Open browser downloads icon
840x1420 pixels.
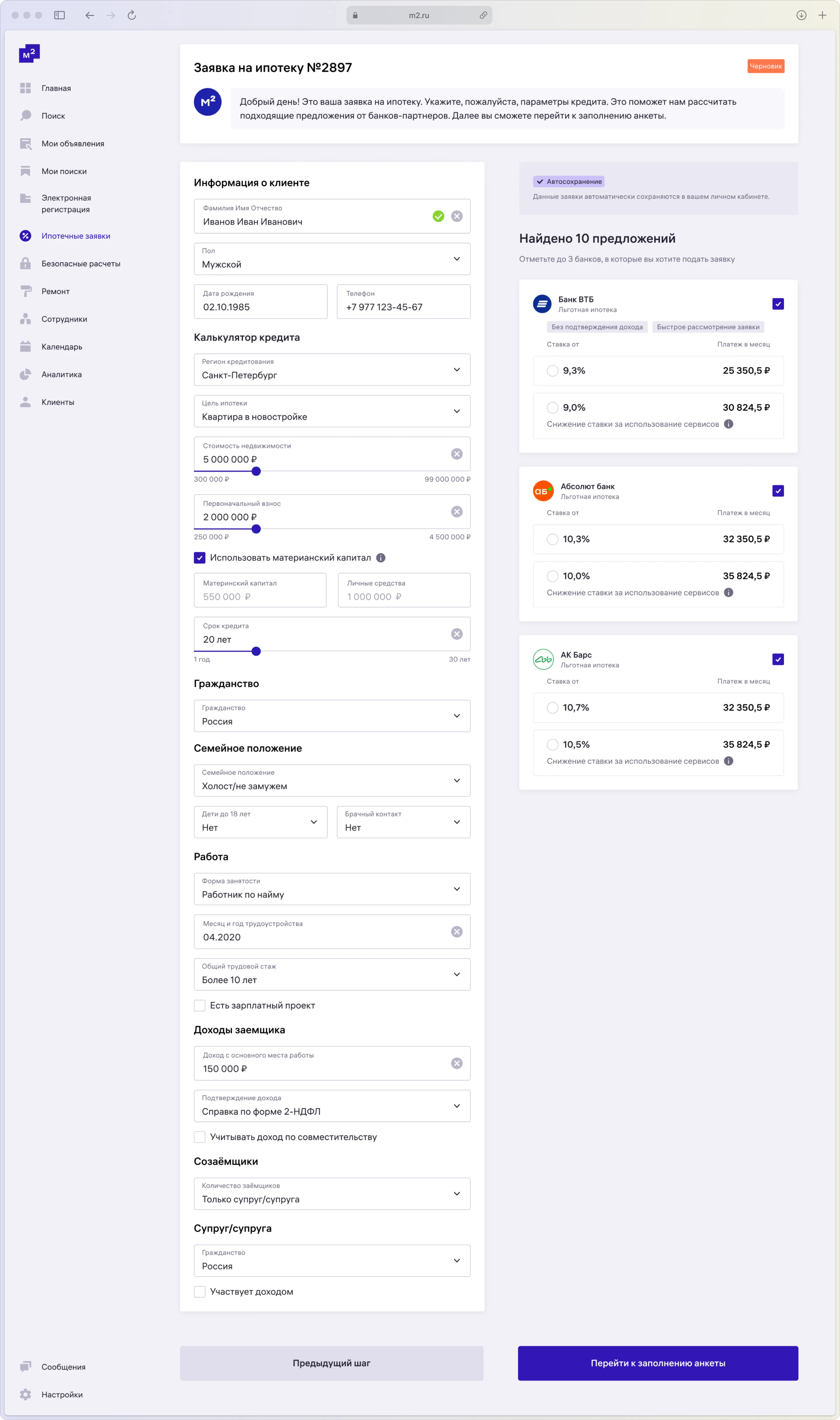(x=801, y=15)
